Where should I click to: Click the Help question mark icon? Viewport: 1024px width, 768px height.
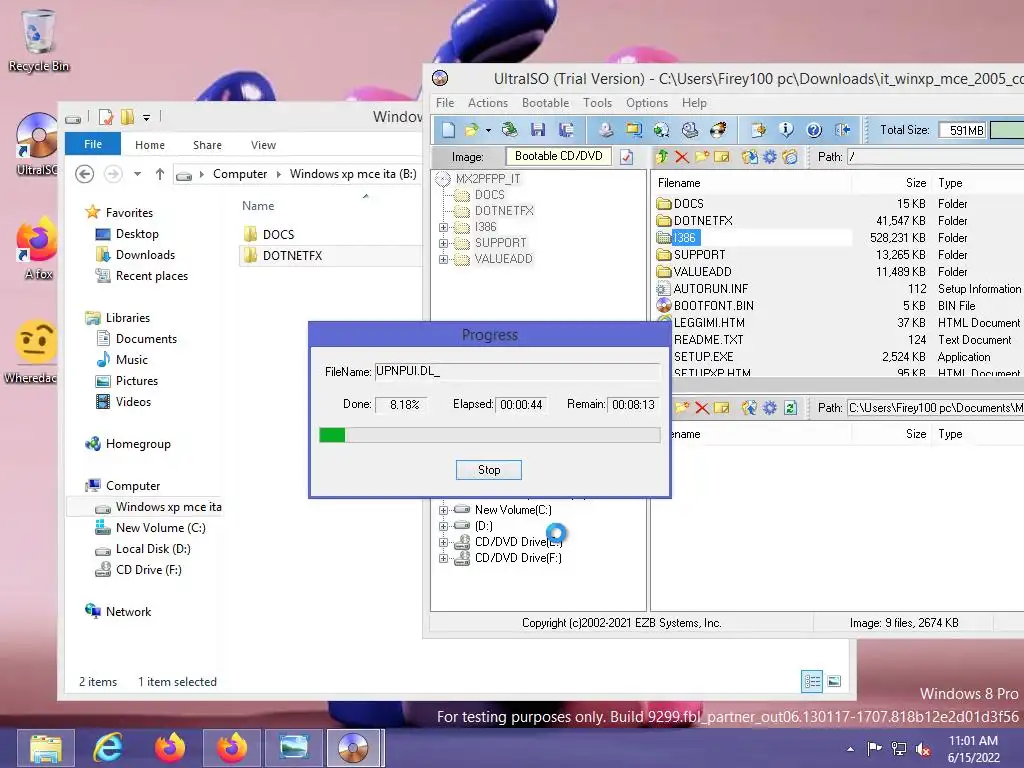pos(814,130)
